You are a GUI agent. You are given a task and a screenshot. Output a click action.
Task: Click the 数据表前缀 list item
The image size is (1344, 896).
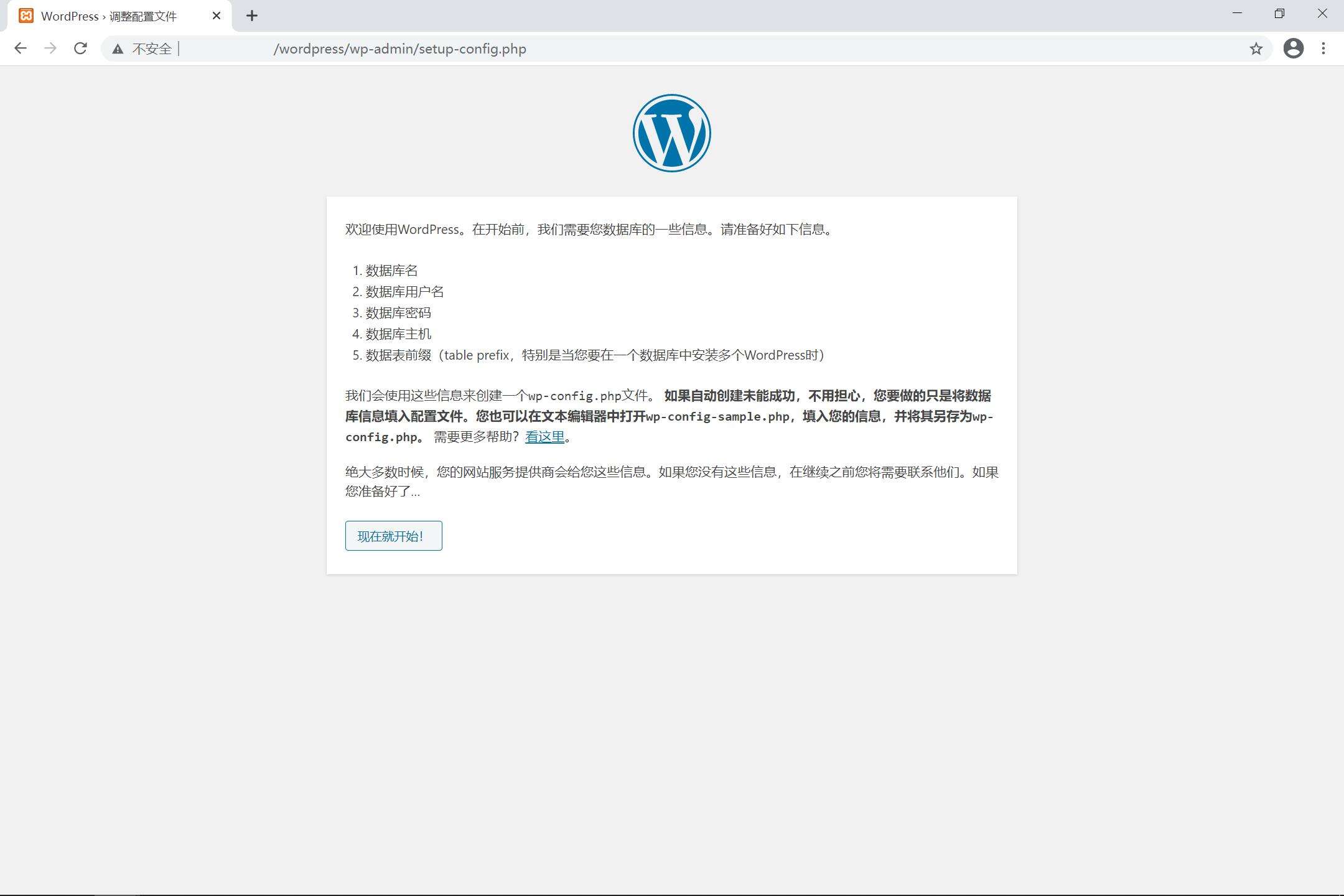point(594,355)
